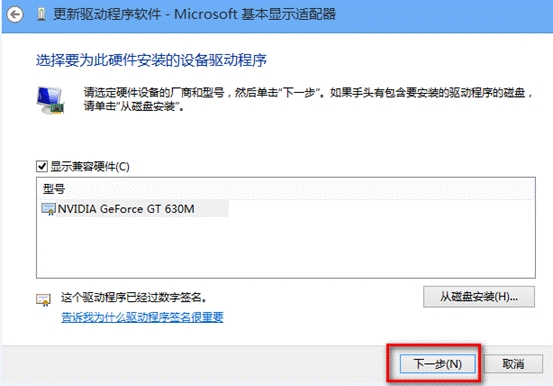Viewport: 553px width, 386px height.
Task: Click blank area of the blue title bar
Action: point(441,15)
